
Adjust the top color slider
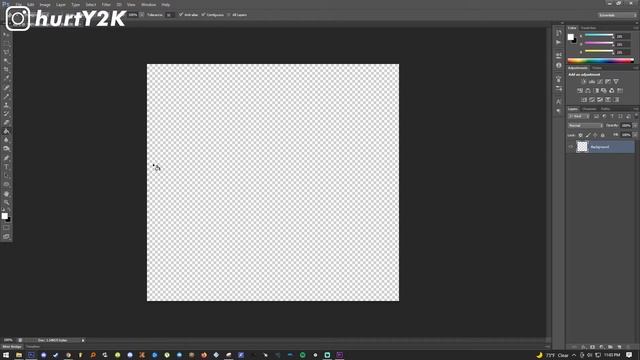tap(599, 36)
